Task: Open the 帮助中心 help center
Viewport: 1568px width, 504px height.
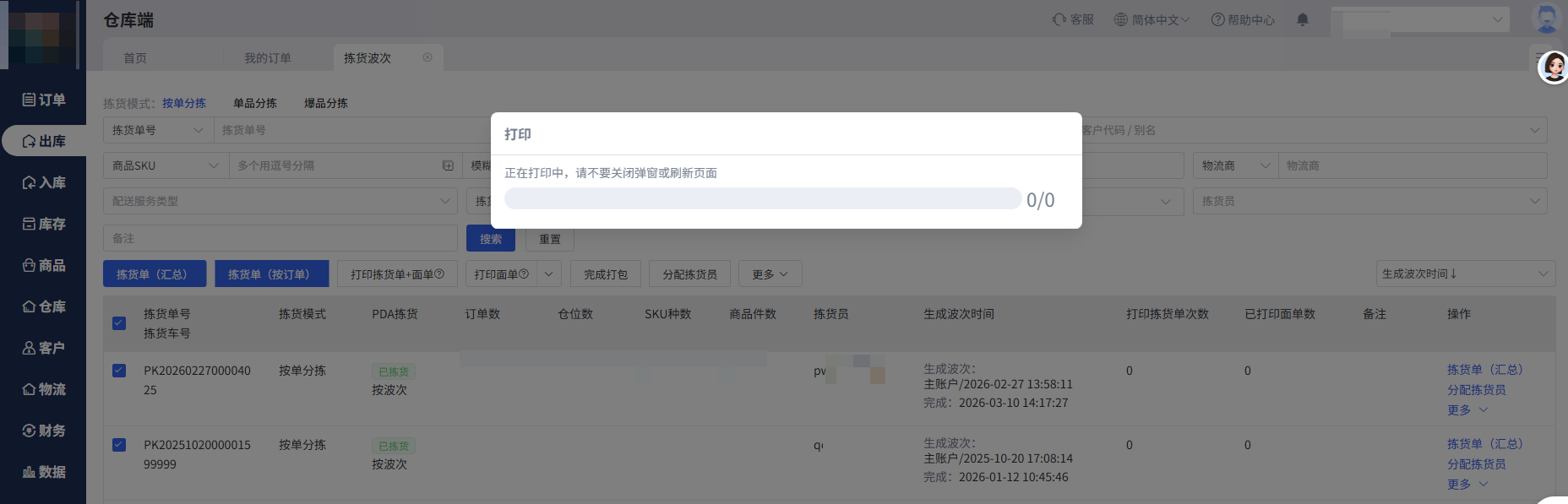Action: click(x=1242, y=19)
